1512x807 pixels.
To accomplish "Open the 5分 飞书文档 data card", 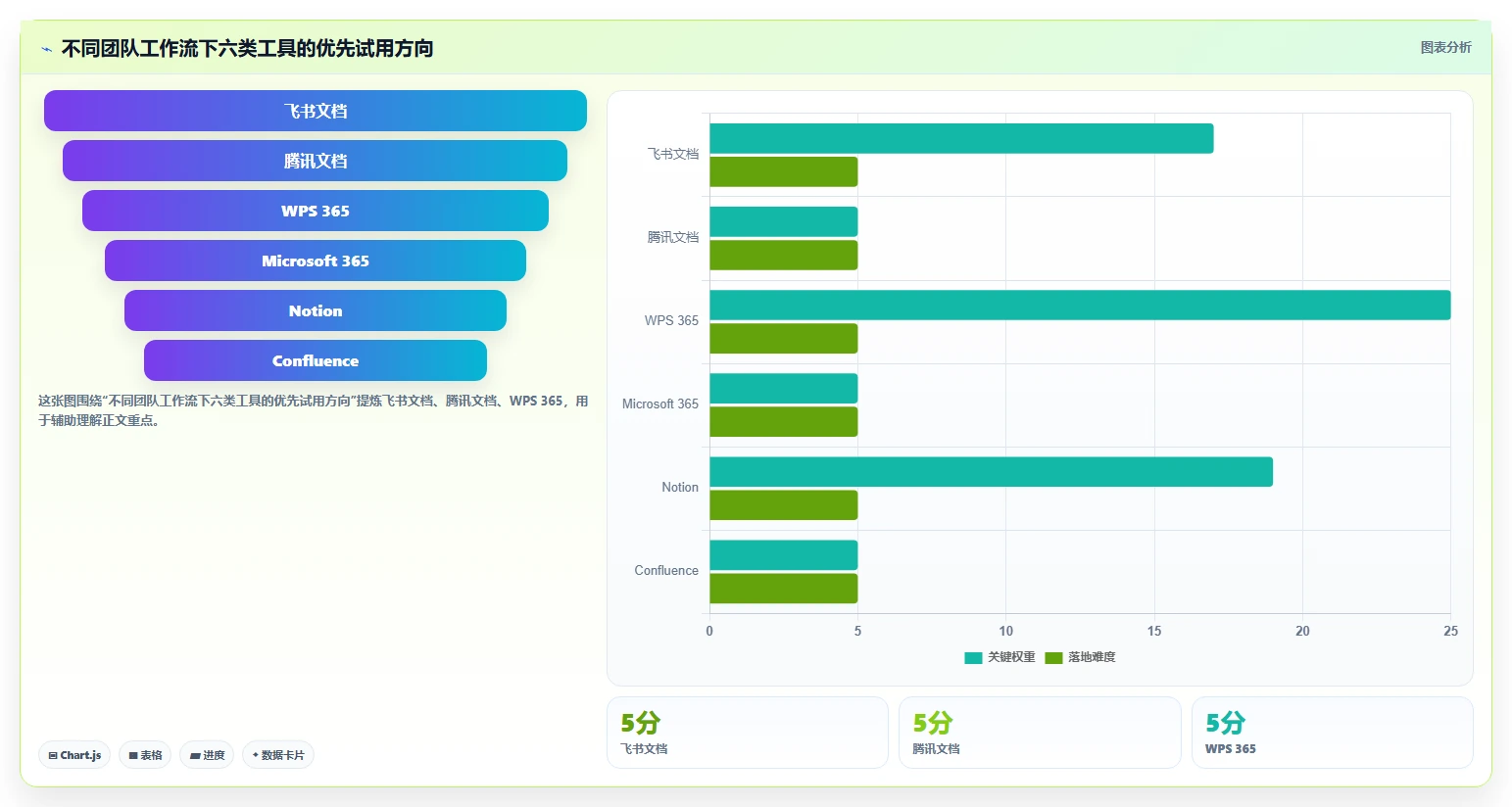I will click(748, 733).
